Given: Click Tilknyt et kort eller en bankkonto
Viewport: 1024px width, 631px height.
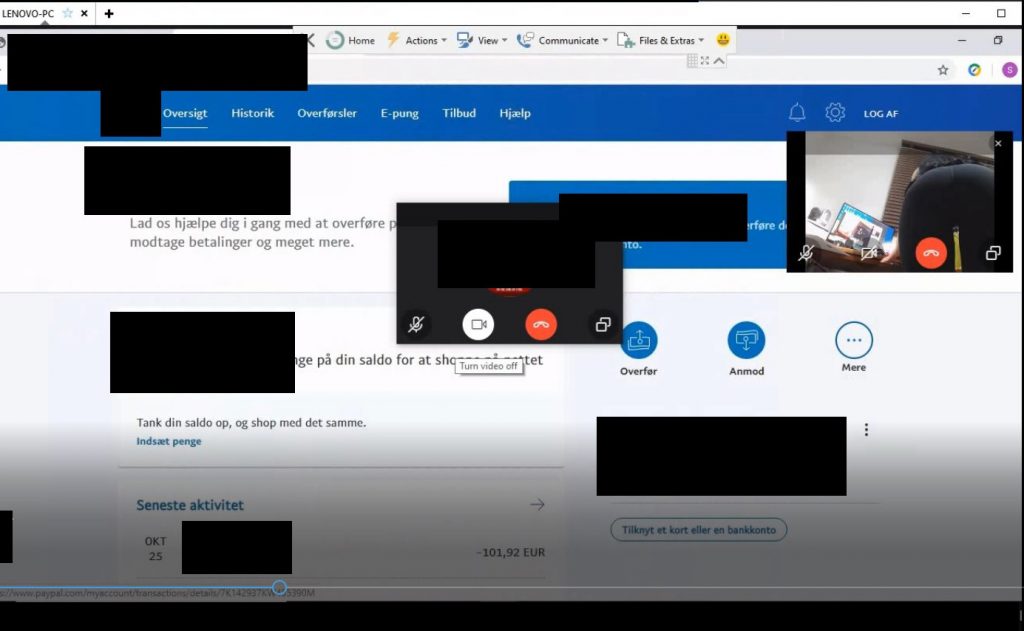Looking at the screenshot, I should click(x=699, y=530).
